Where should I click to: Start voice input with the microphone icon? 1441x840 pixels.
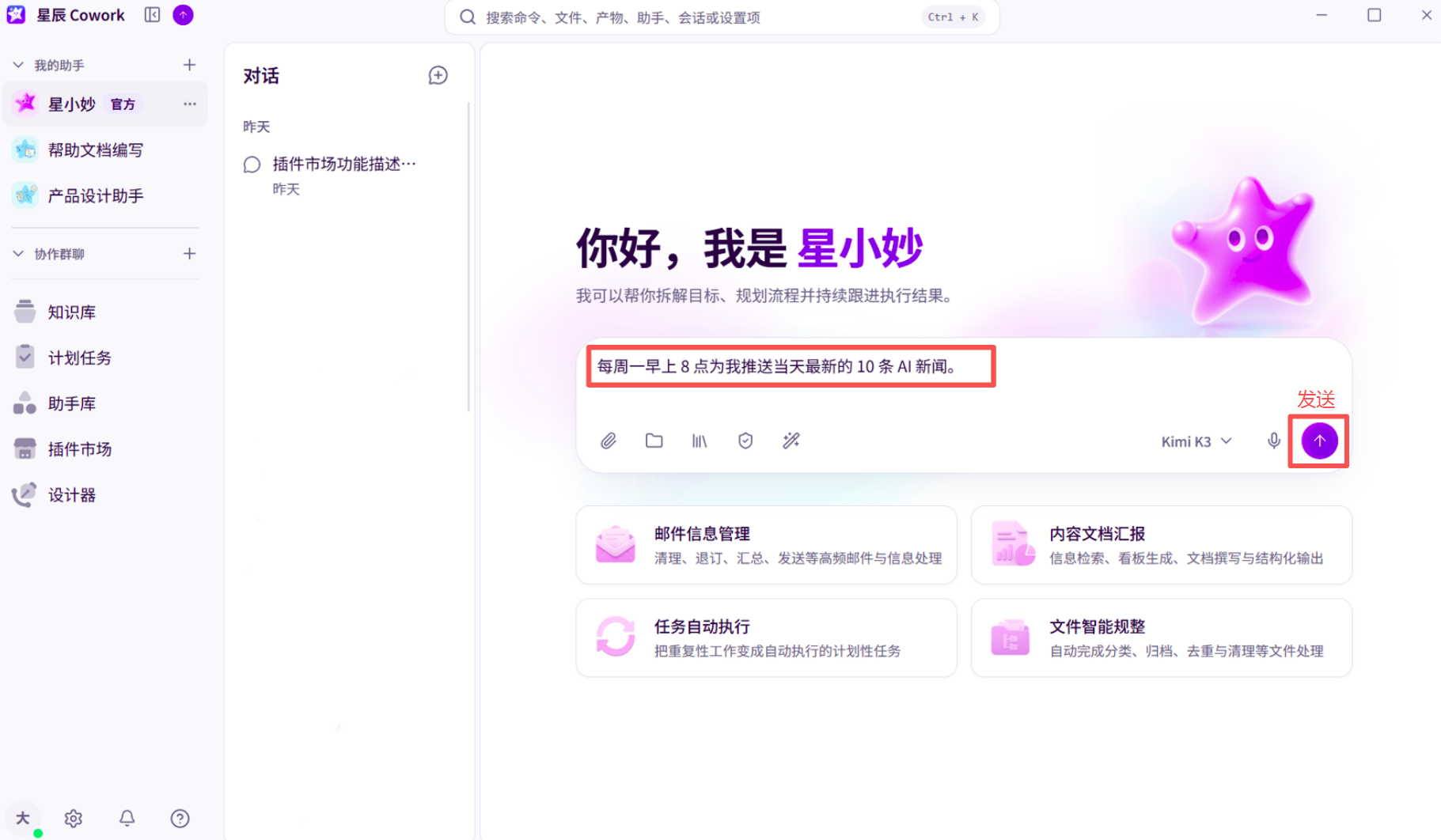(x=1273, y=441)
